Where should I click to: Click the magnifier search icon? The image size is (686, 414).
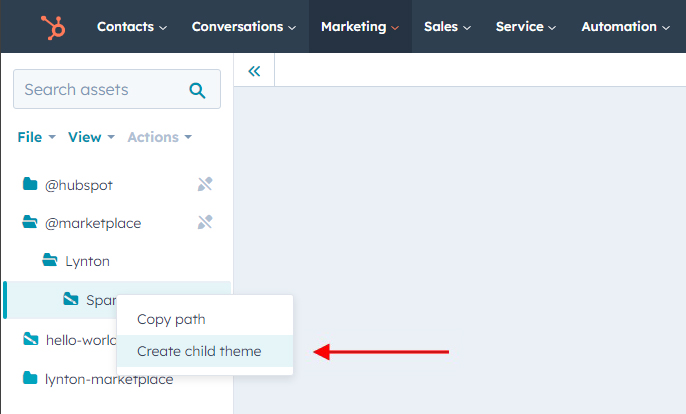click(x=197, y=90)
